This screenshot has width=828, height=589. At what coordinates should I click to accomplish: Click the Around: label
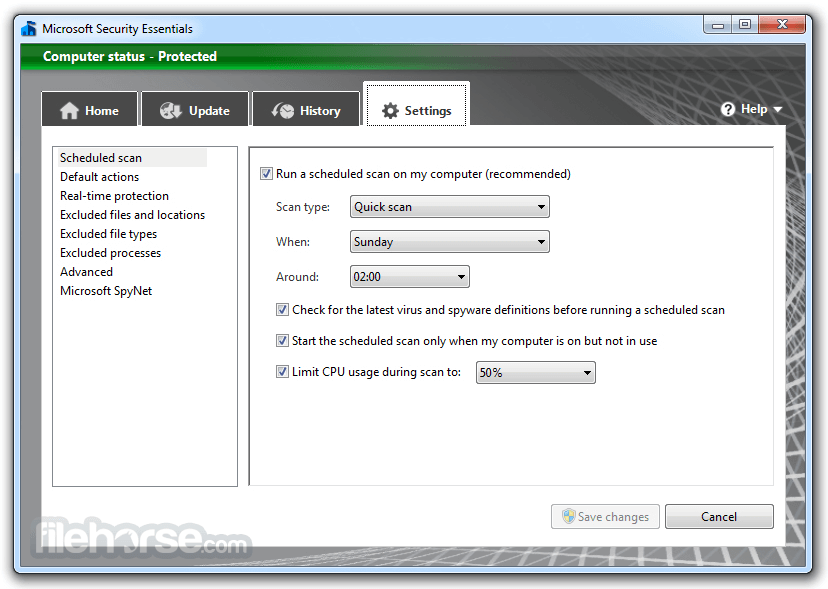297,277
